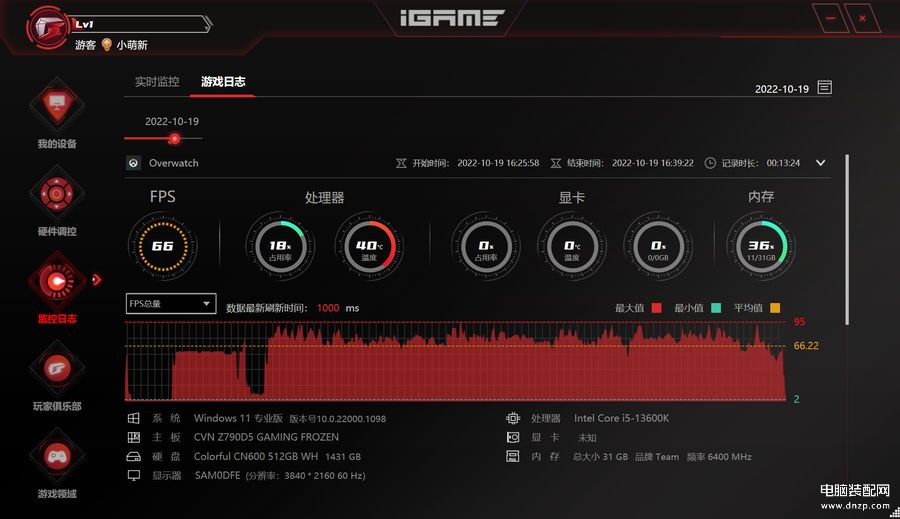
Task: Open the 玩家俱乐部 sidebar icon
Action: pos(57,369)
